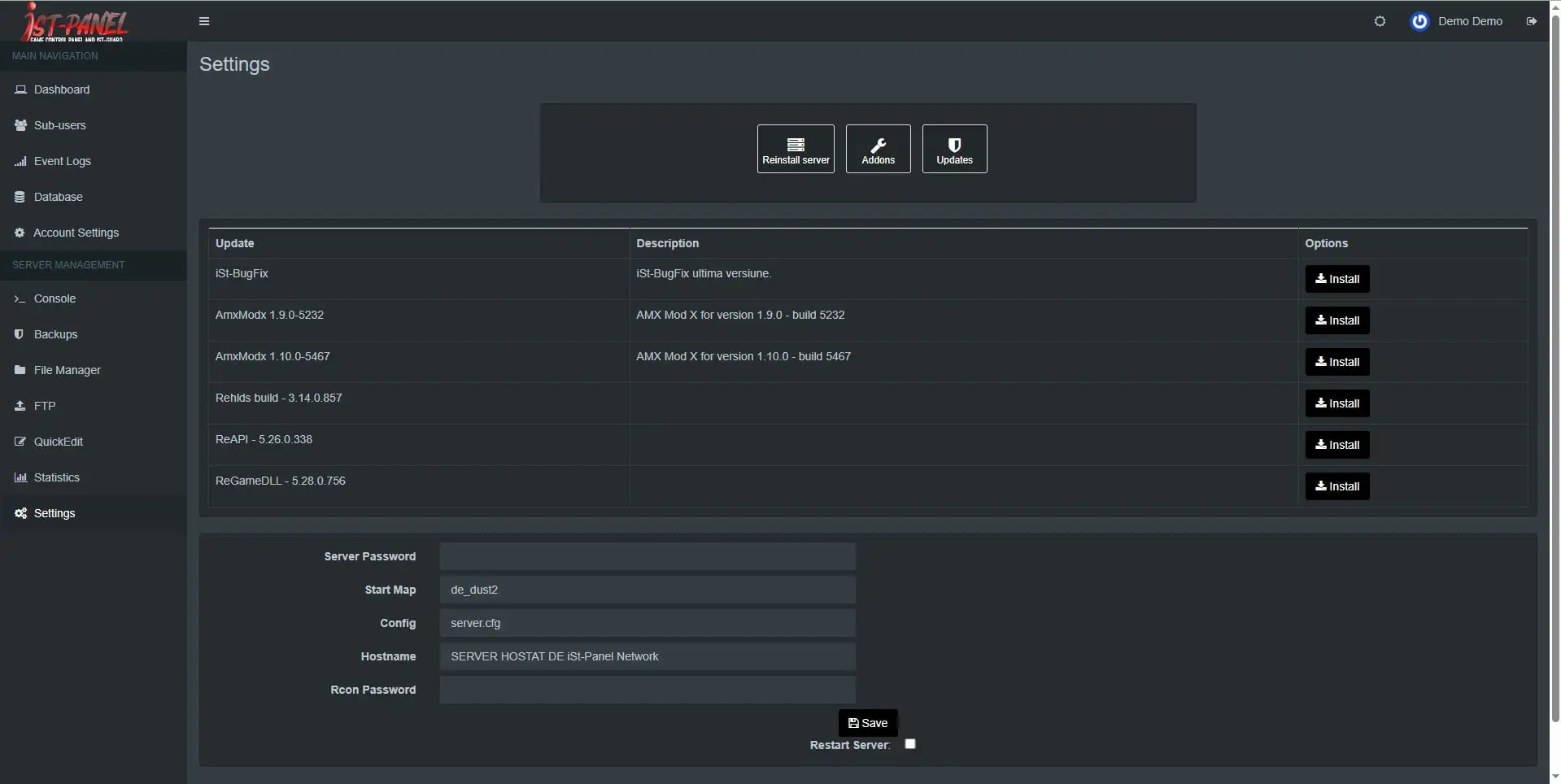Screen dimensions: 1561x784
Task: Open the QuickEdit page
Action: coord(94,442)
